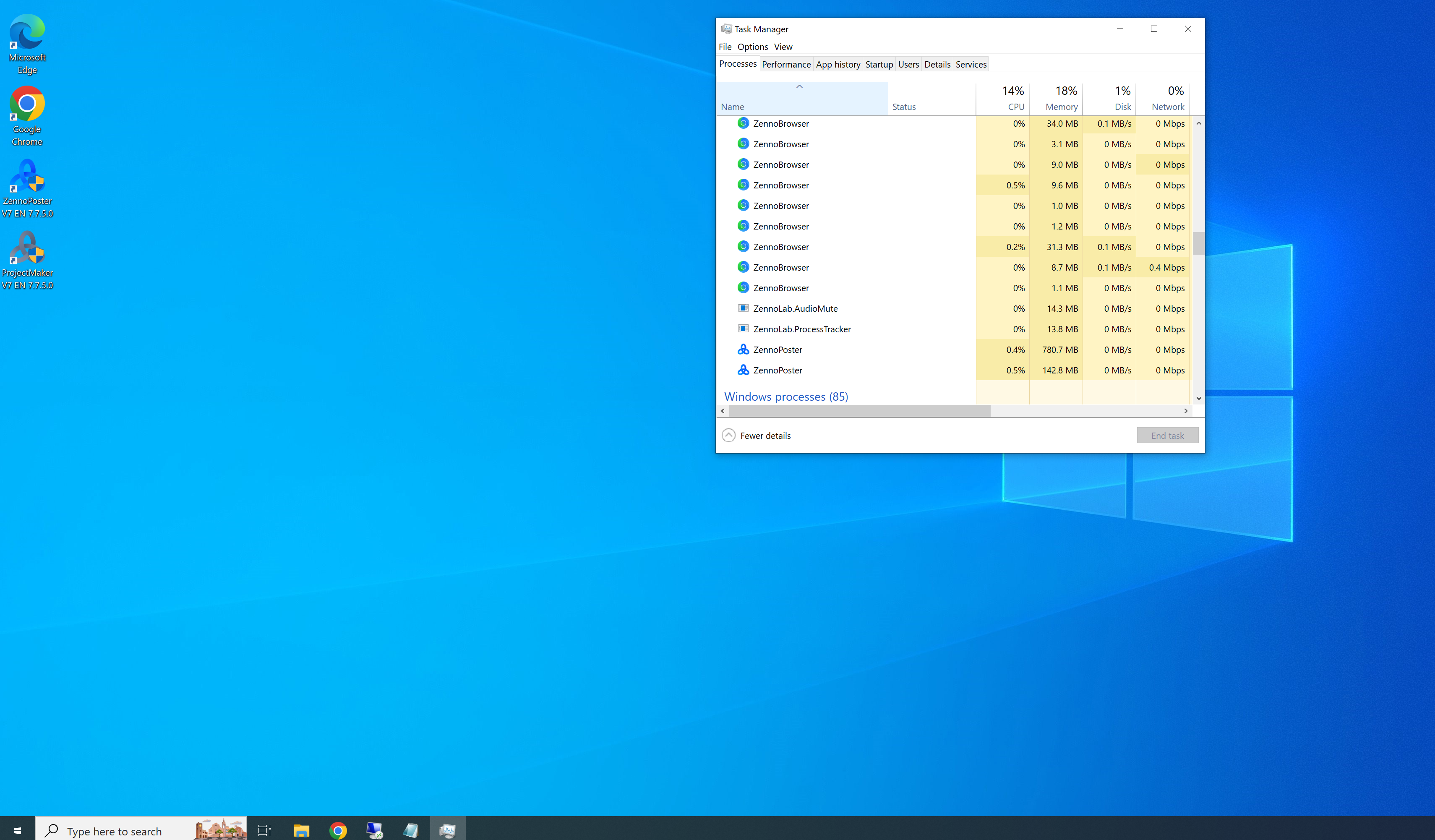Switch to the App history tab
The height and width of the screenshot is (840, 1435).
838,64
